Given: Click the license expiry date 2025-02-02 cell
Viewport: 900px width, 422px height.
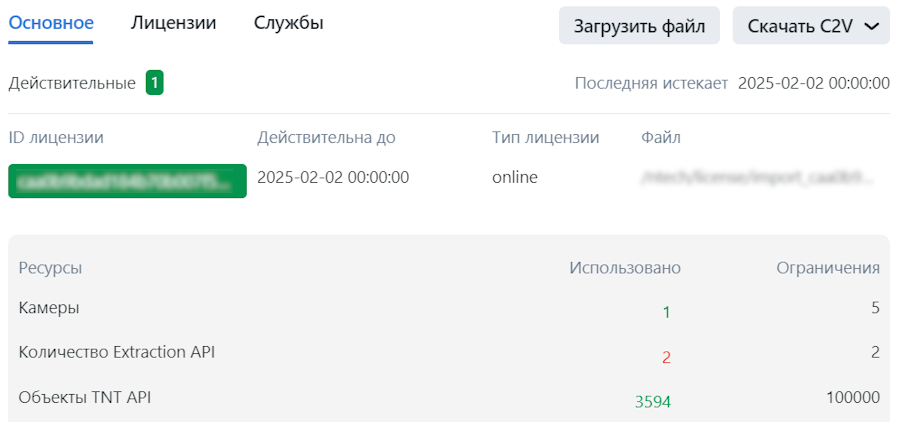Looking at the screenshot, I should point(333,178).
